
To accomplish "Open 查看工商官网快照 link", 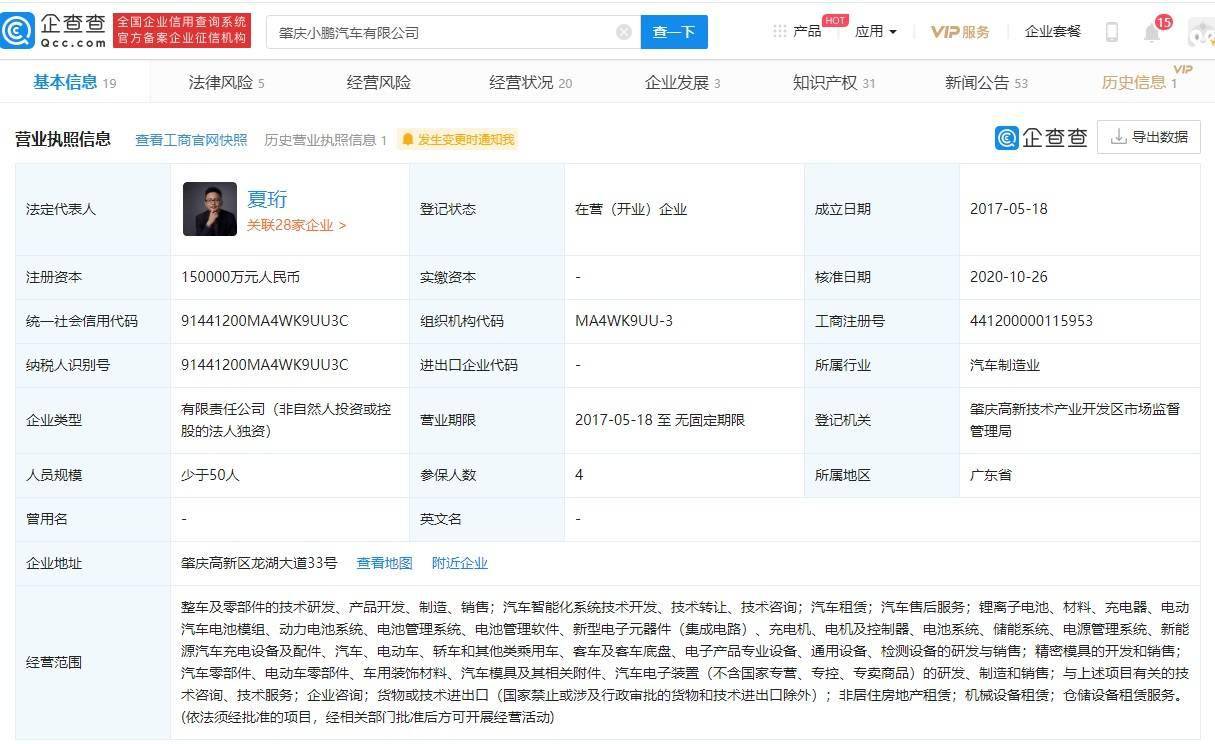I will click(191, 140).
